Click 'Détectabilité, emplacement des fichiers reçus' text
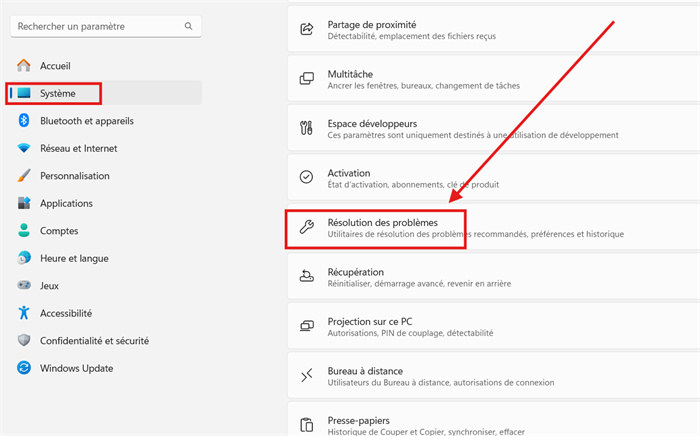This screenshot has height=436, width=700. point(412,36)
